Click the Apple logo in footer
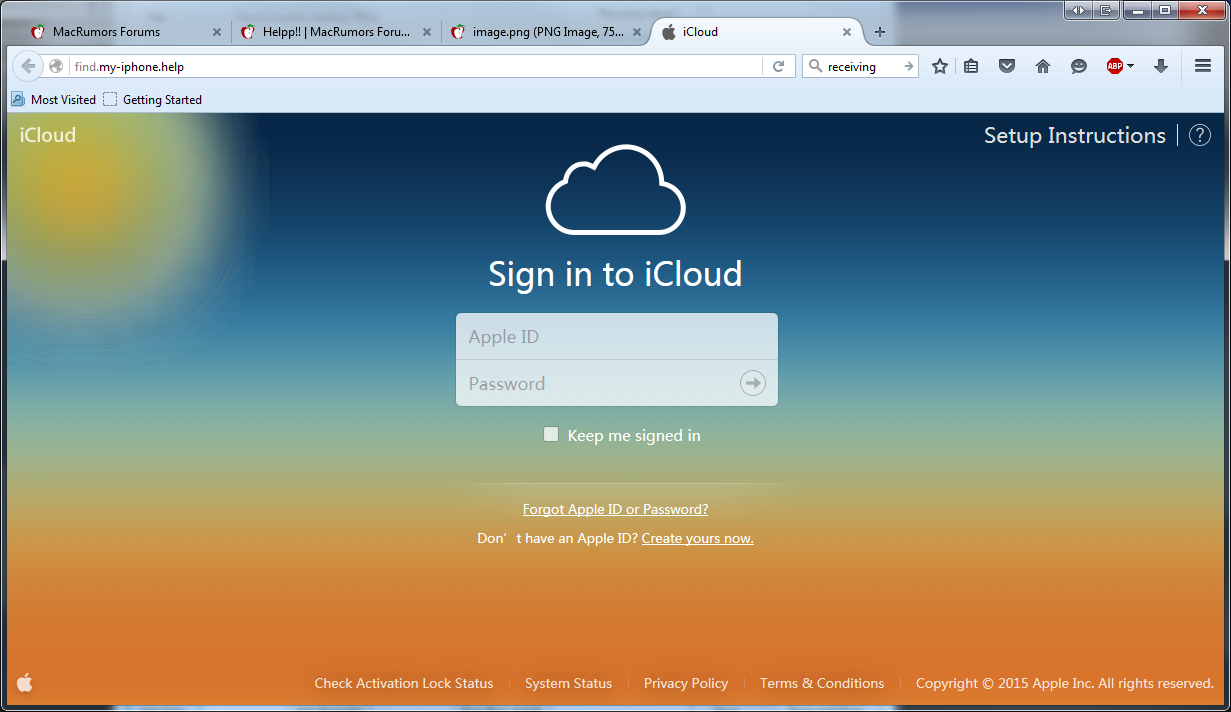The width and height of the screenshot is (1231, 712). pos(25,683)
